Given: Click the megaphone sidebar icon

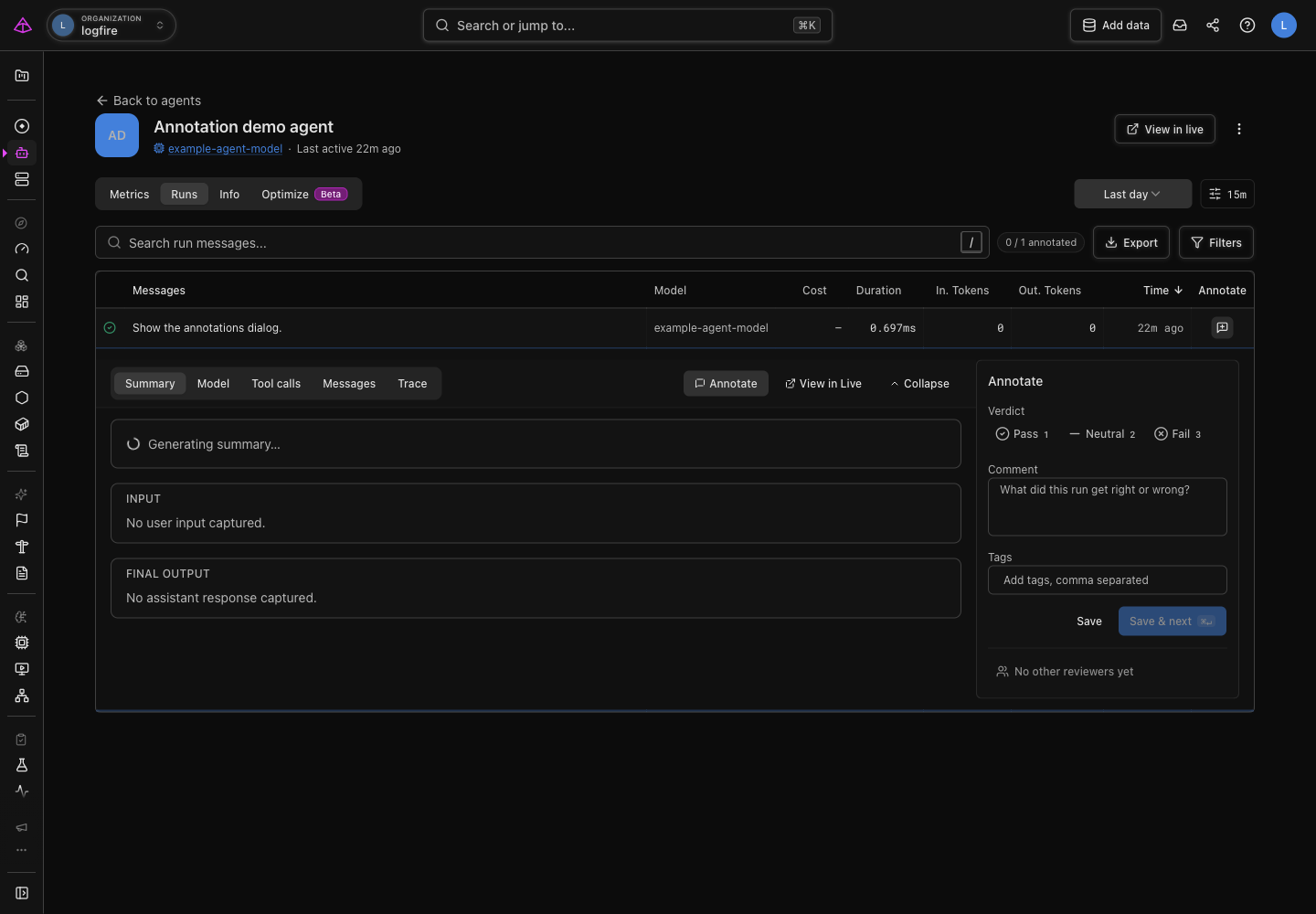Looking at the screenshot, I should point(22,827).
